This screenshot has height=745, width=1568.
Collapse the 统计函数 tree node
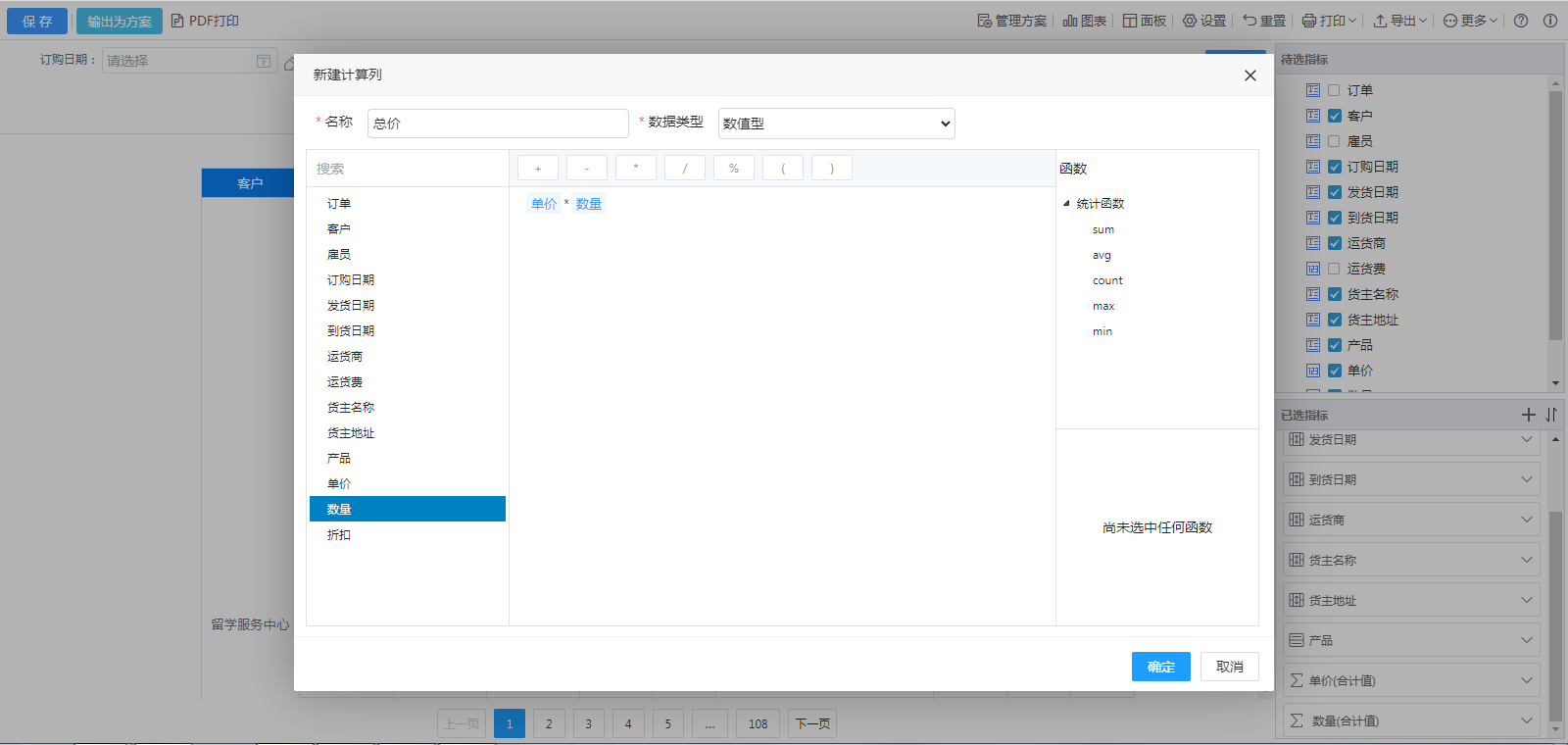coord(1066,204)
